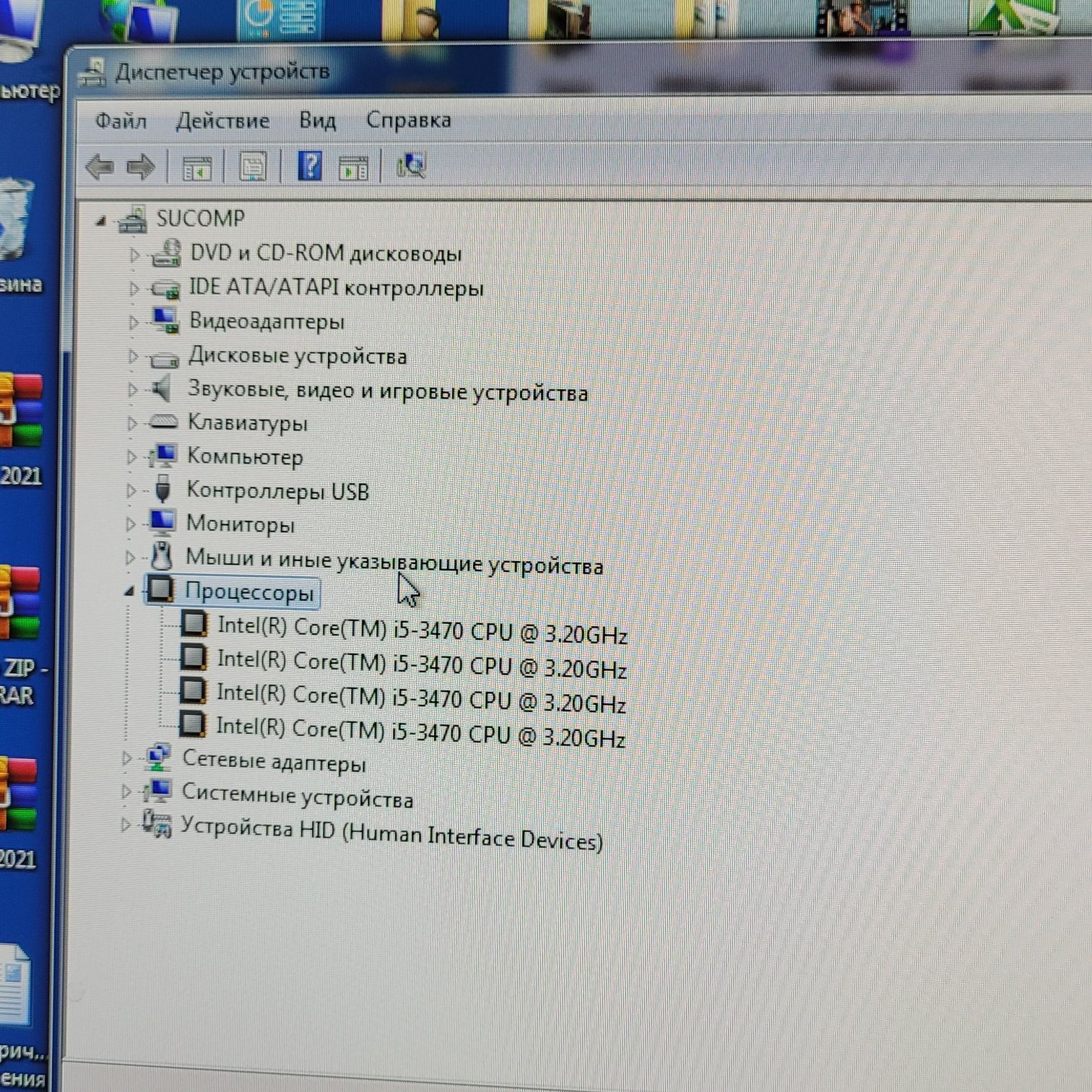This screenshot has width=1092, height=1092.
Task: Select the Мониторы tree item
Action: tap(240, 524)
